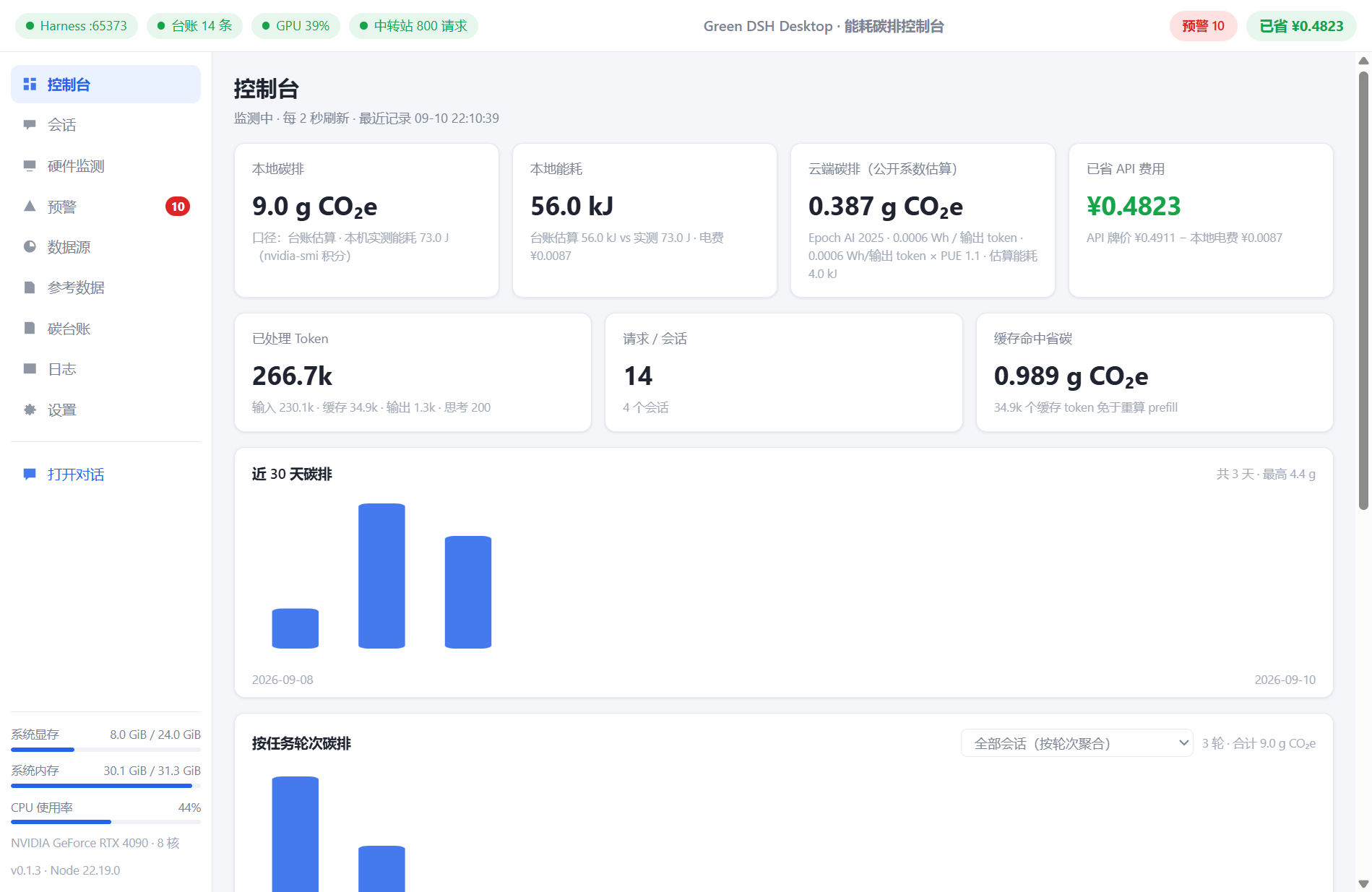Click the 0.387 g CO₂e cloud emission value
This screenshot has width=1372, height=892.
(x=885, y=207)
